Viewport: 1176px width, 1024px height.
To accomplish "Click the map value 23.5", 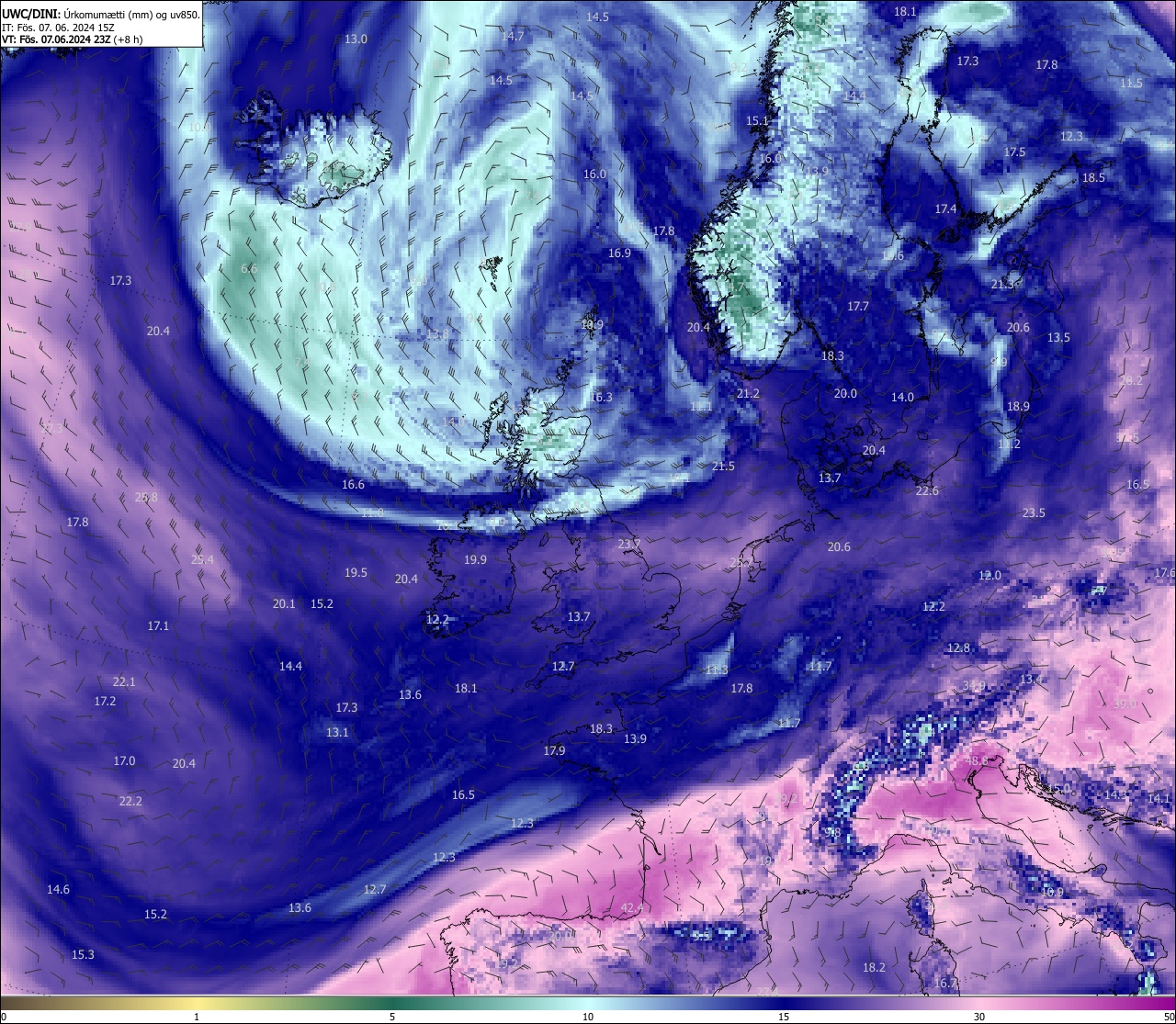I will pyautogui.click(x=1034, y=512).
